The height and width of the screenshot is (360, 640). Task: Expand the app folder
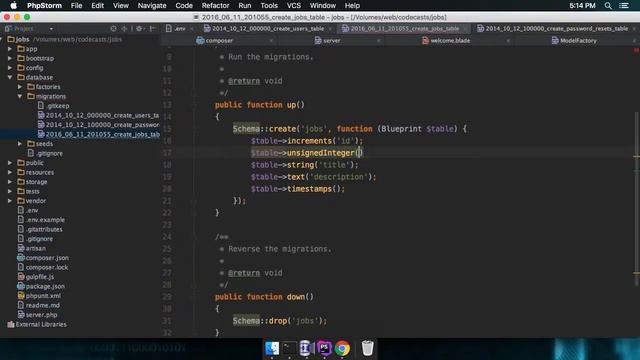(x=10, y=49)
